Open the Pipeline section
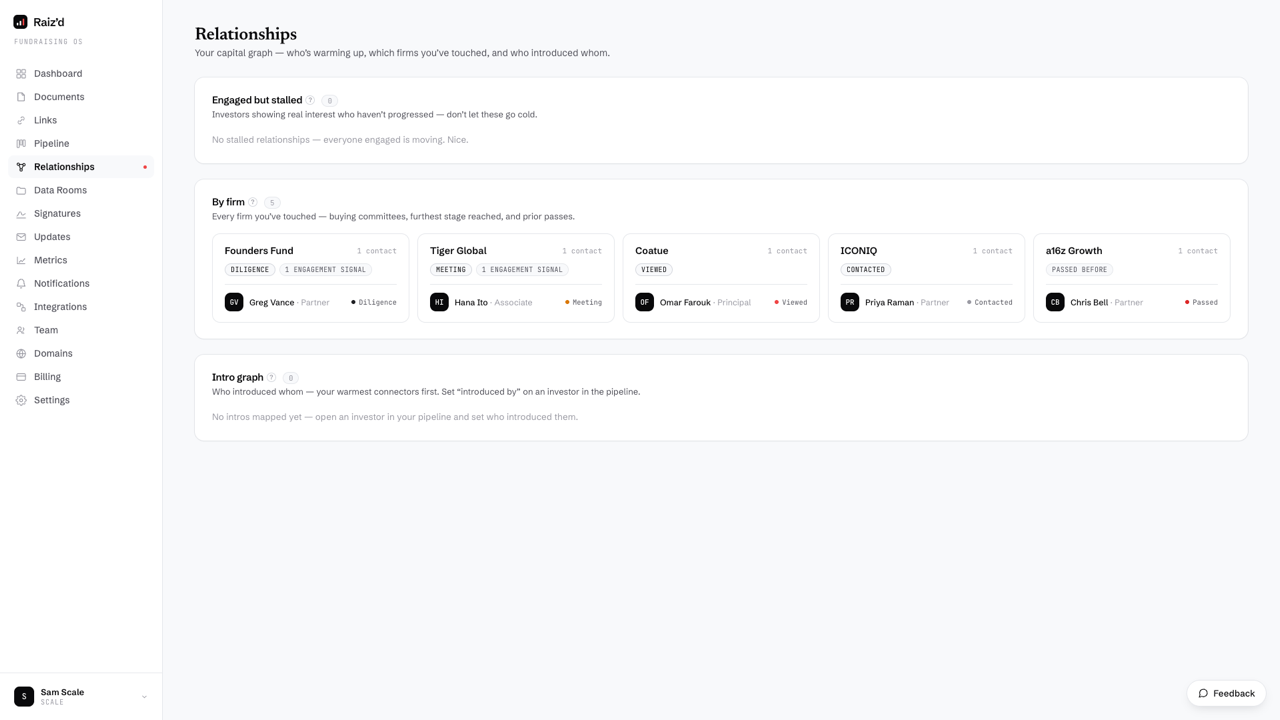 pyautogui.click(x=81, y=144)
